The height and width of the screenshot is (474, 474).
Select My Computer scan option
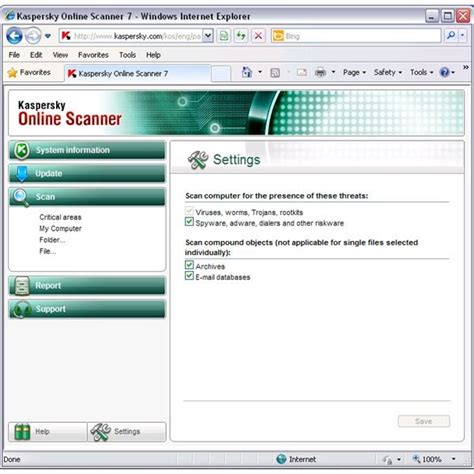click(x=60, y=229)
